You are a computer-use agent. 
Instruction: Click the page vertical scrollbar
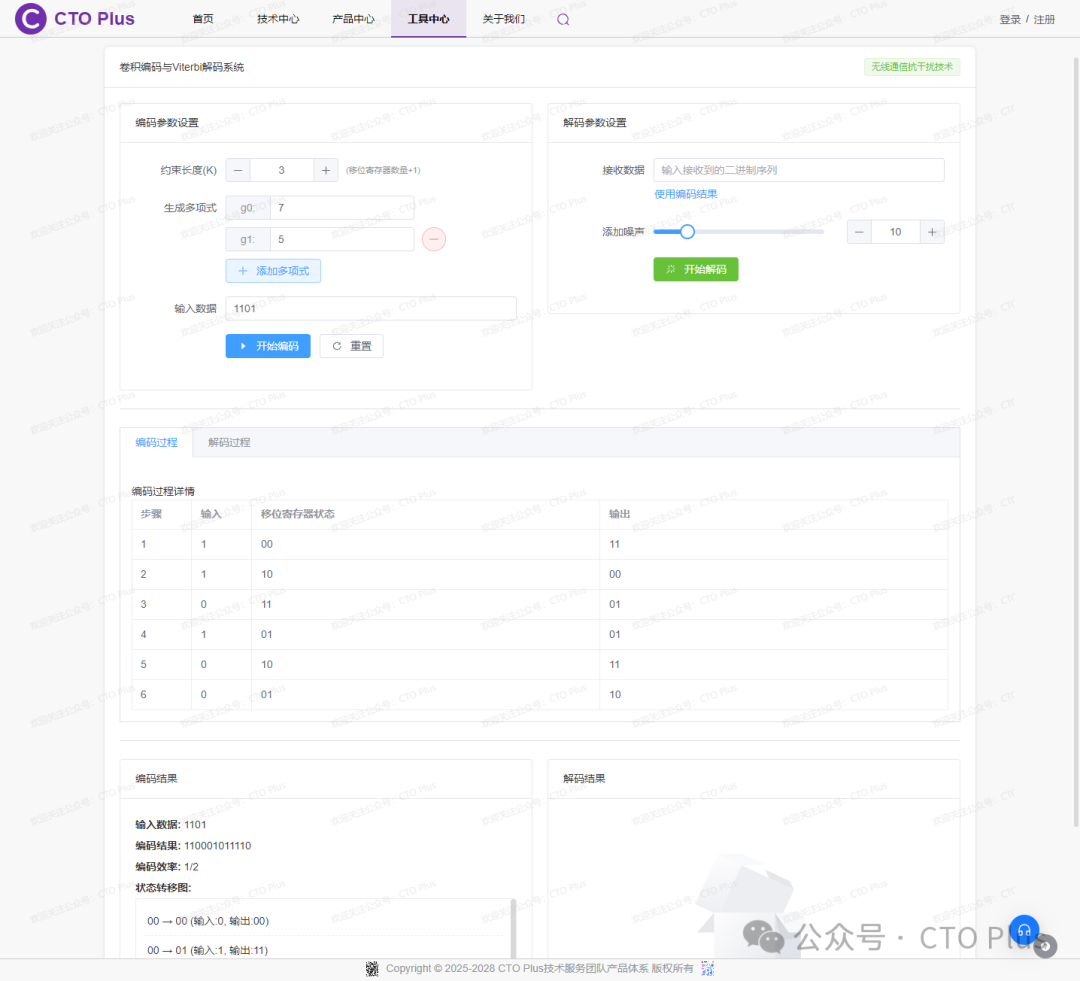(x=1077, y=441)
